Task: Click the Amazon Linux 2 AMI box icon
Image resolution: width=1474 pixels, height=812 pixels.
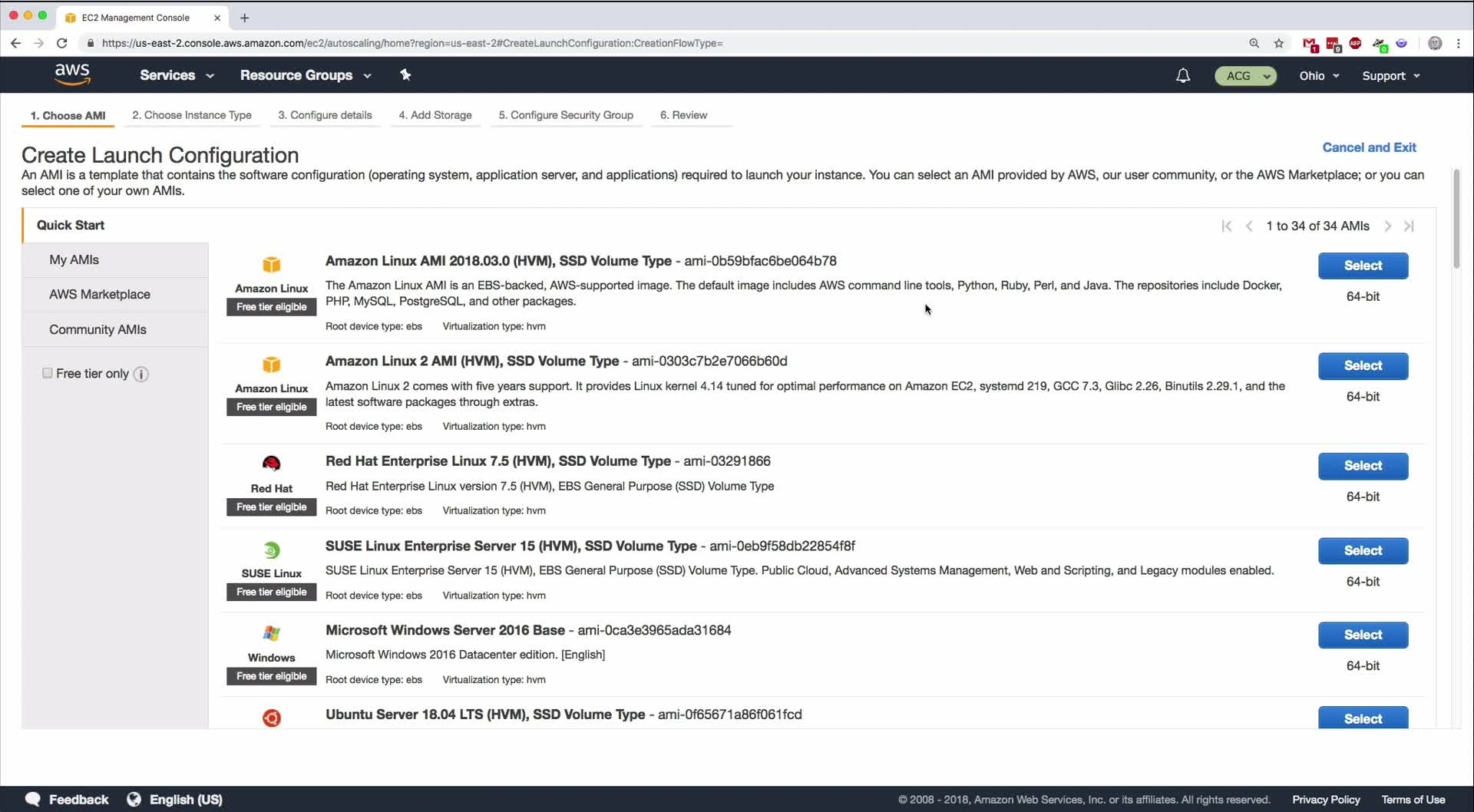Action: click(x=272, y=365)
